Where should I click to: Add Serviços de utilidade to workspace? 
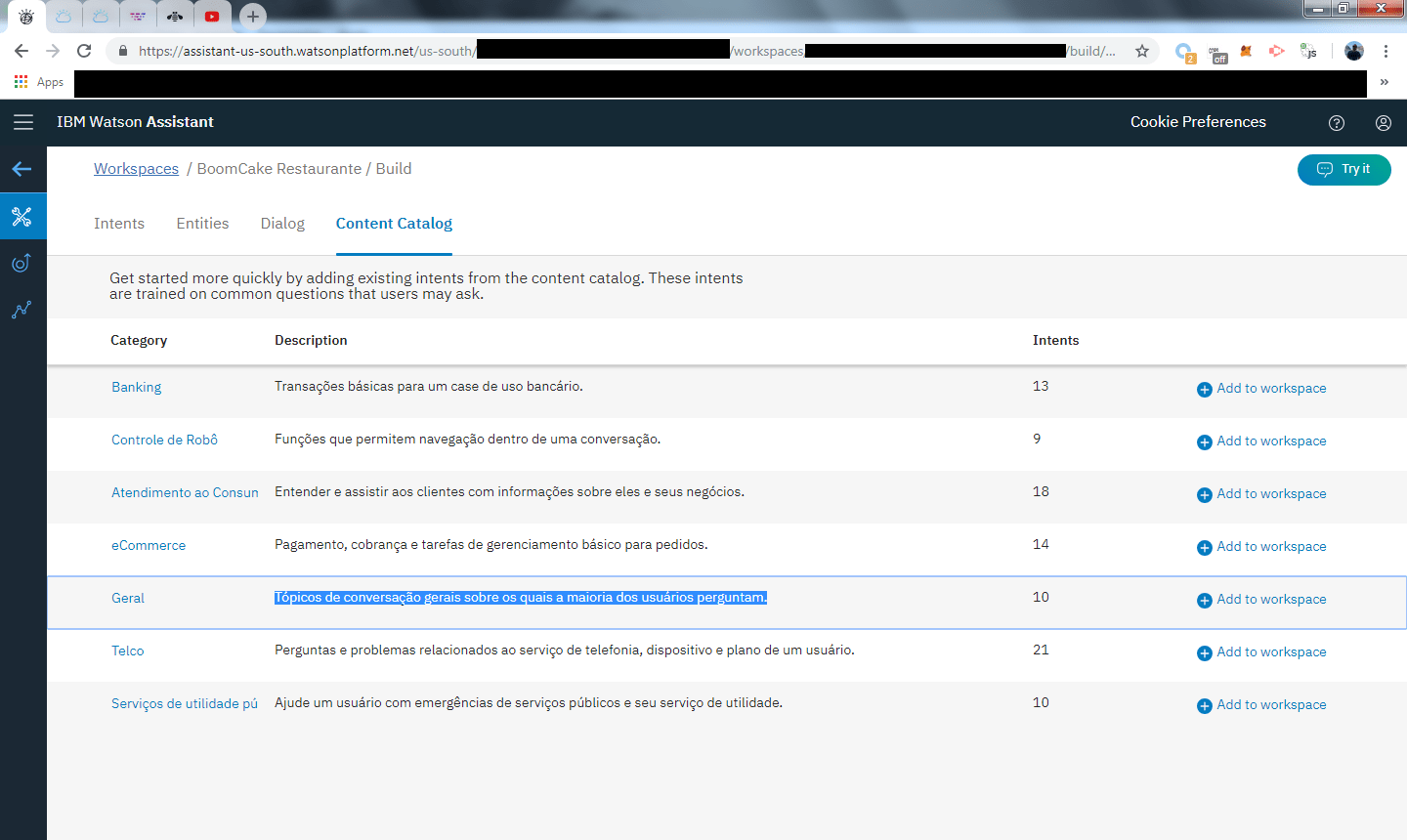[1261, 705]
